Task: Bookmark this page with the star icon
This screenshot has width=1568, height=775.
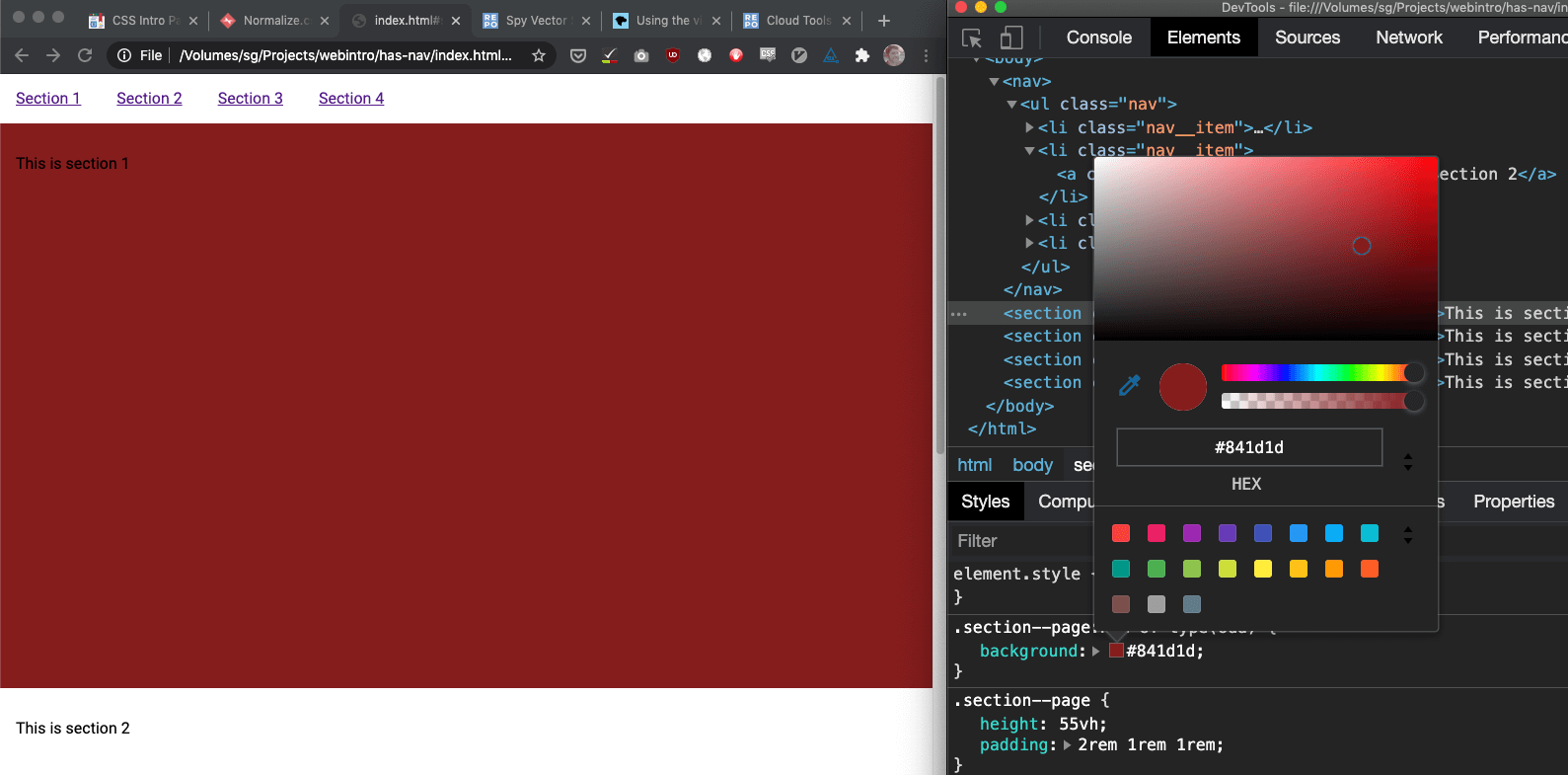Action: pyautogui.click(x=539, y=55)
